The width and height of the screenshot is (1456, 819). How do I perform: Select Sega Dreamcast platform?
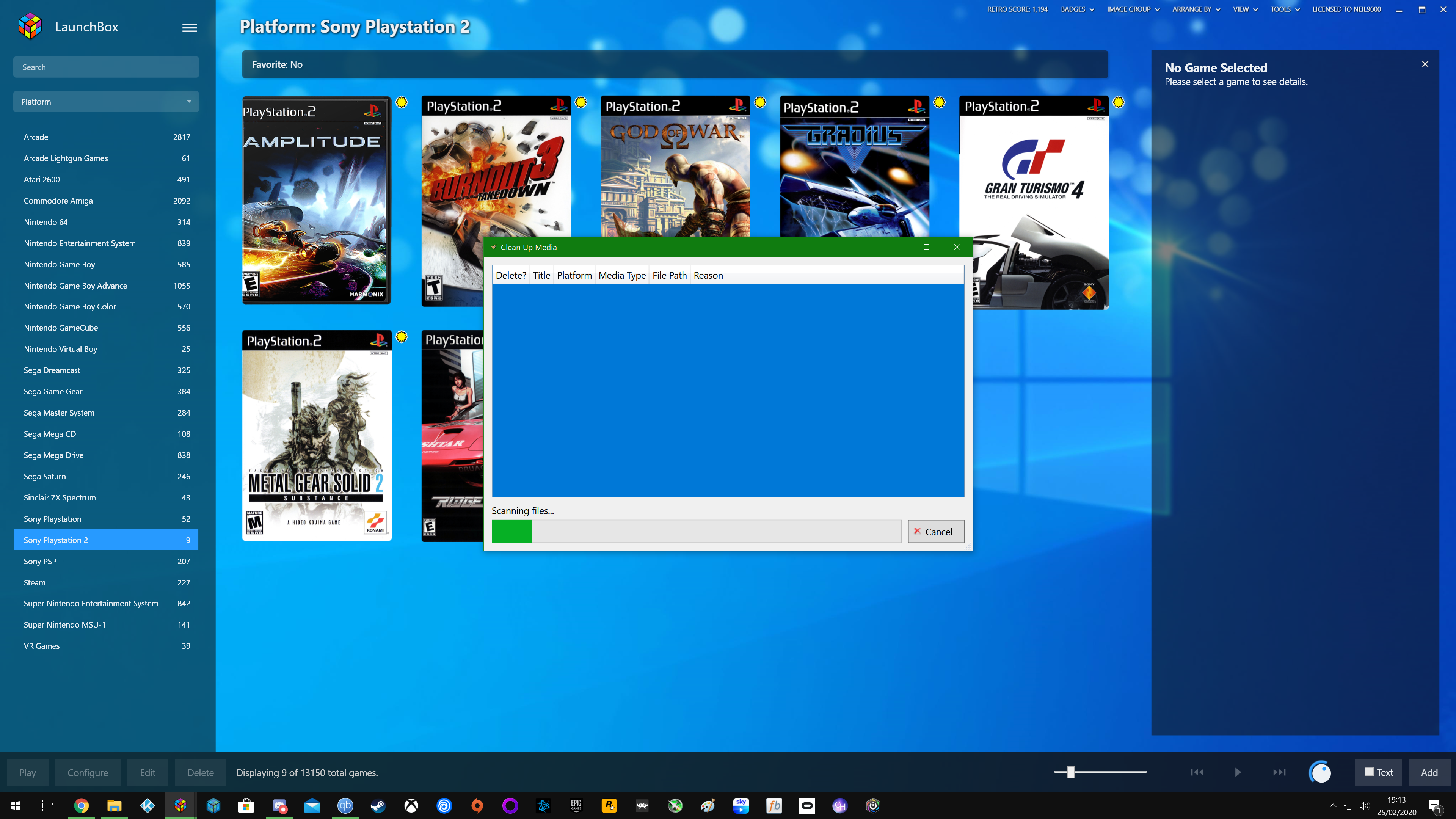coord(106,370)
